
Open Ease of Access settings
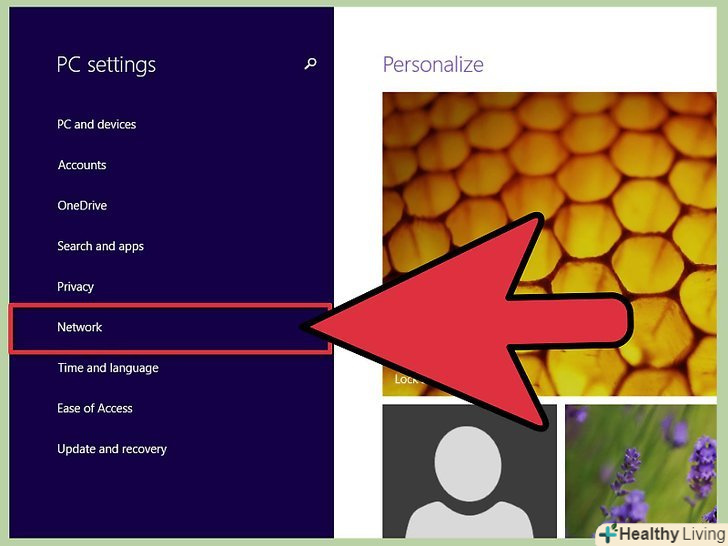point(95,408)
